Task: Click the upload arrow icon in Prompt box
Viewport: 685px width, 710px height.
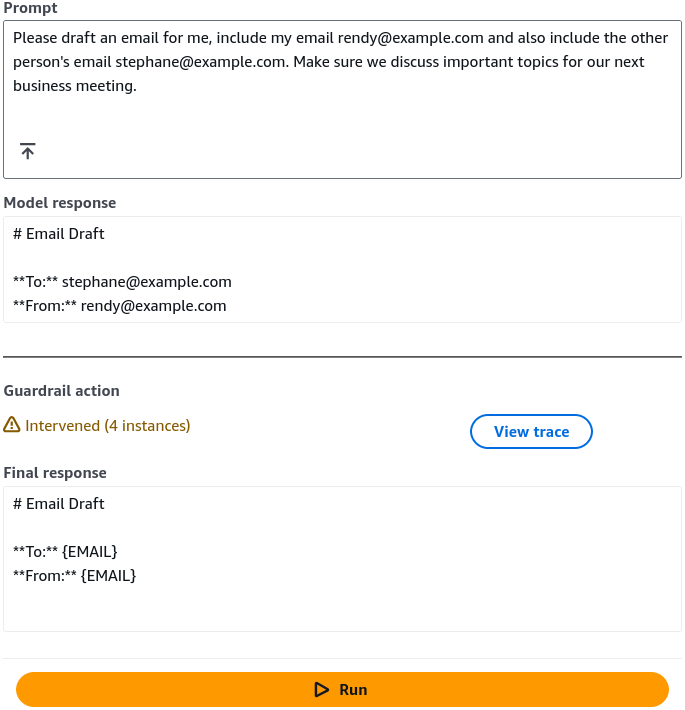Action: click(x=28, y=151)
